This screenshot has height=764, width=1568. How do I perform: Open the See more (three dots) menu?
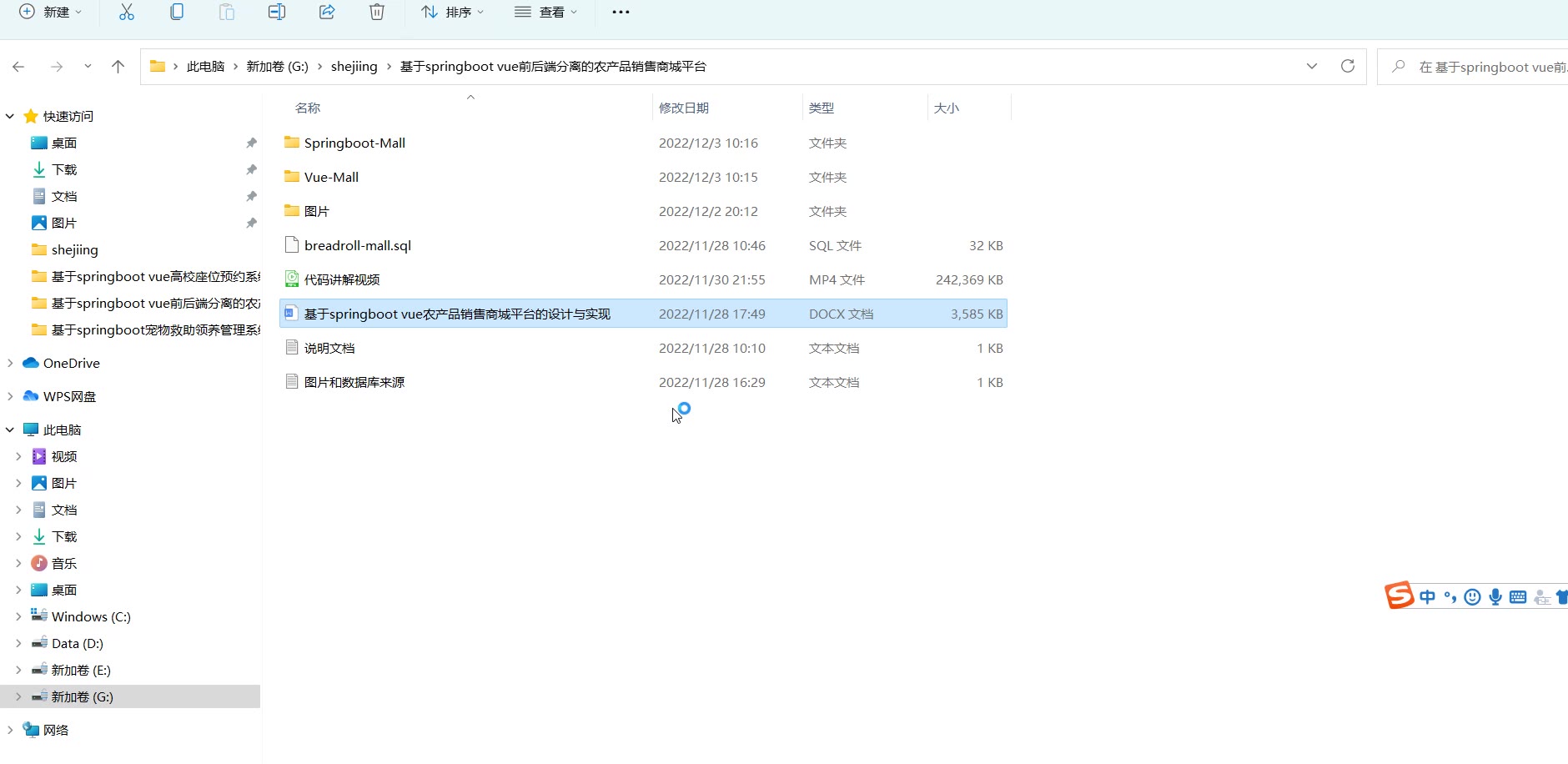tap(621, 12)
